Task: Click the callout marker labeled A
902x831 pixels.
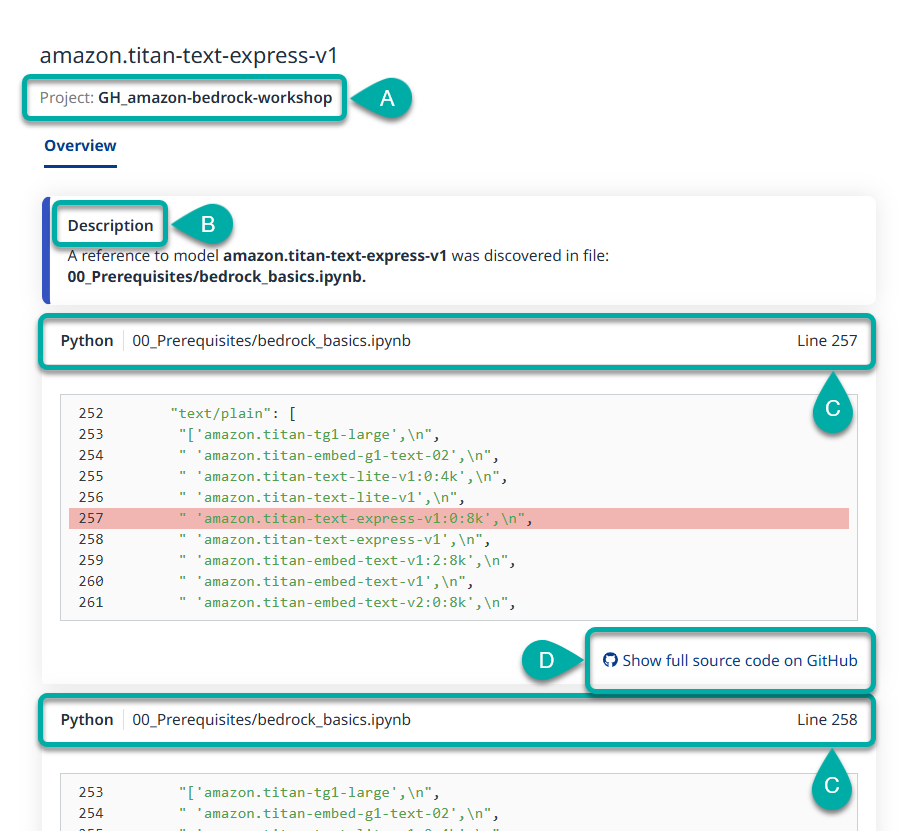Action: tap(387, 98)
